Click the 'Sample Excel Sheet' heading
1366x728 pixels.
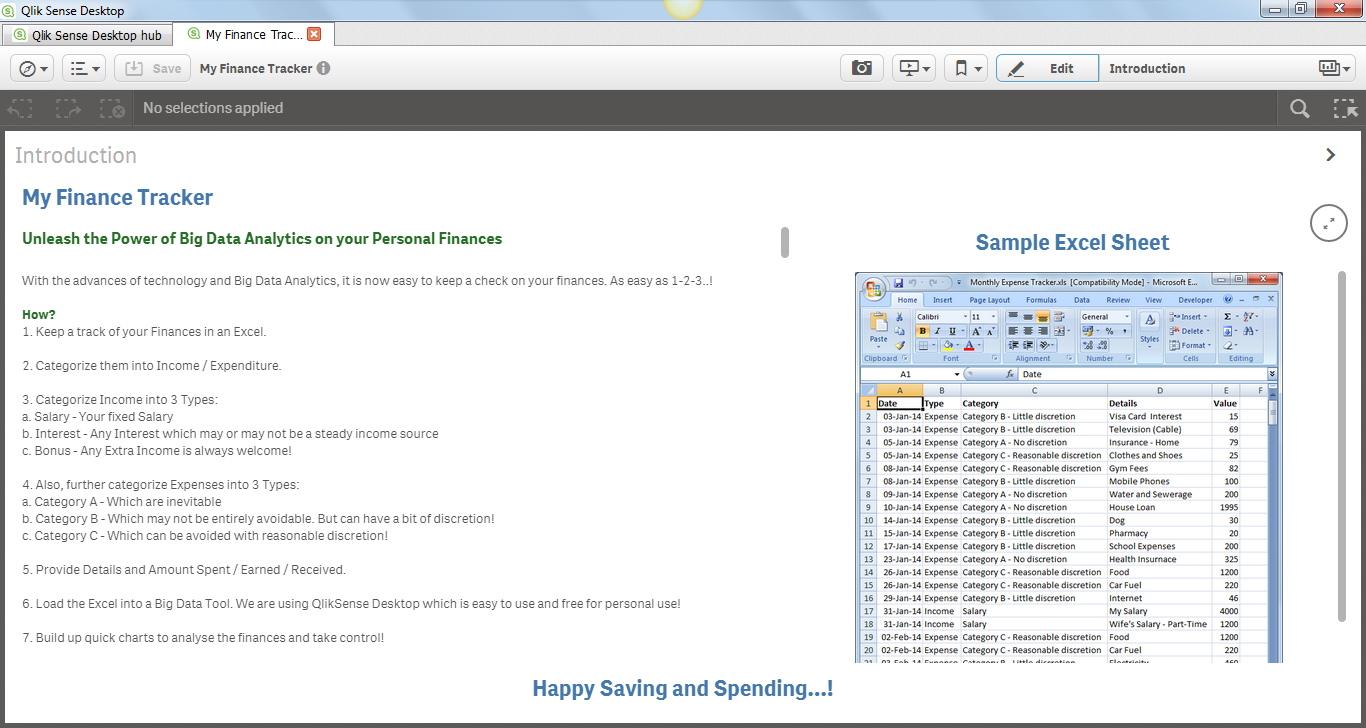[x=1072, y=242]
